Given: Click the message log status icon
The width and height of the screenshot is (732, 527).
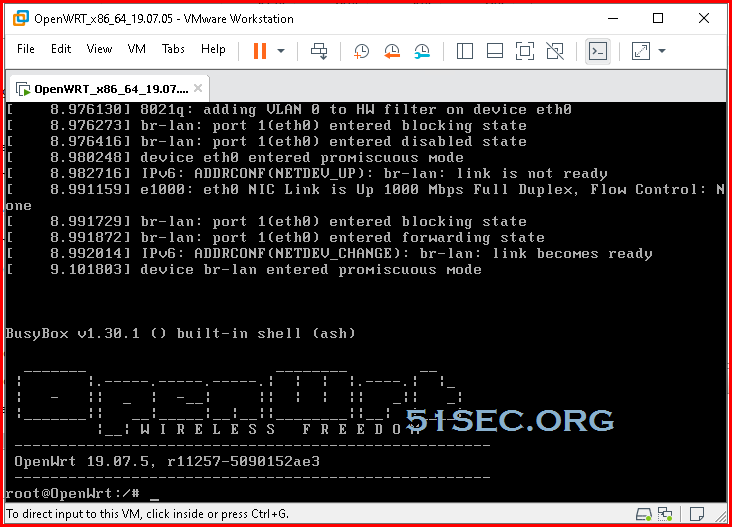Looking at the screenshot, I should (697, 514).
